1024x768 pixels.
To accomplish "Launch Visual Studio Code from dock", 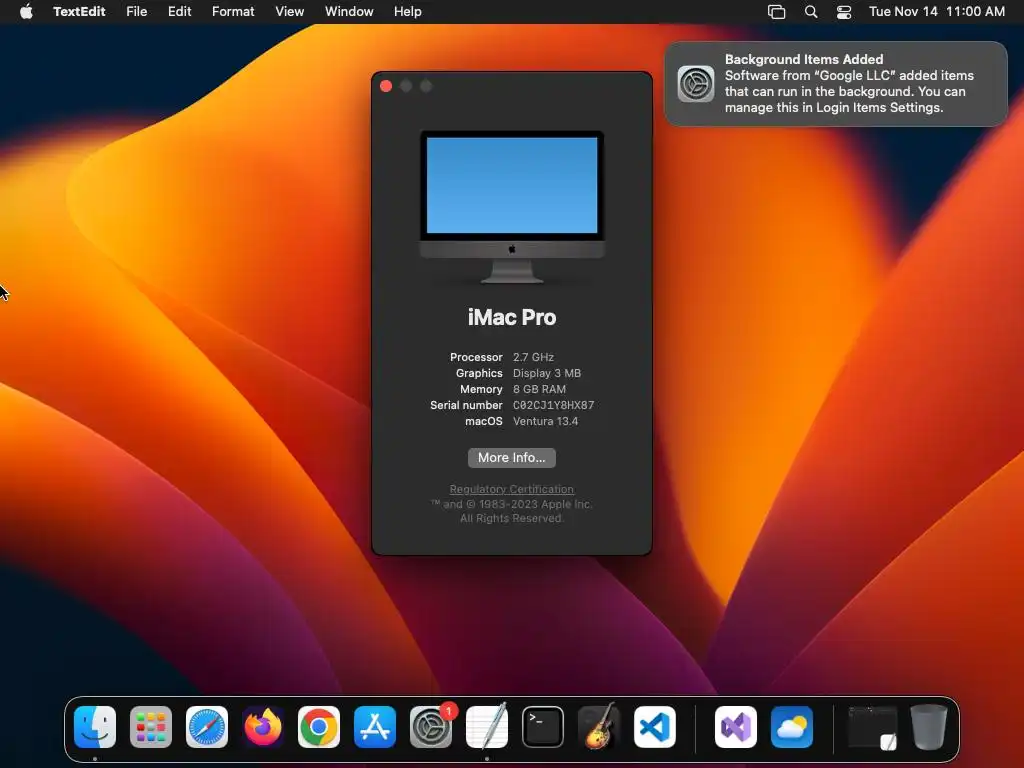I will (x=655, y=726).
